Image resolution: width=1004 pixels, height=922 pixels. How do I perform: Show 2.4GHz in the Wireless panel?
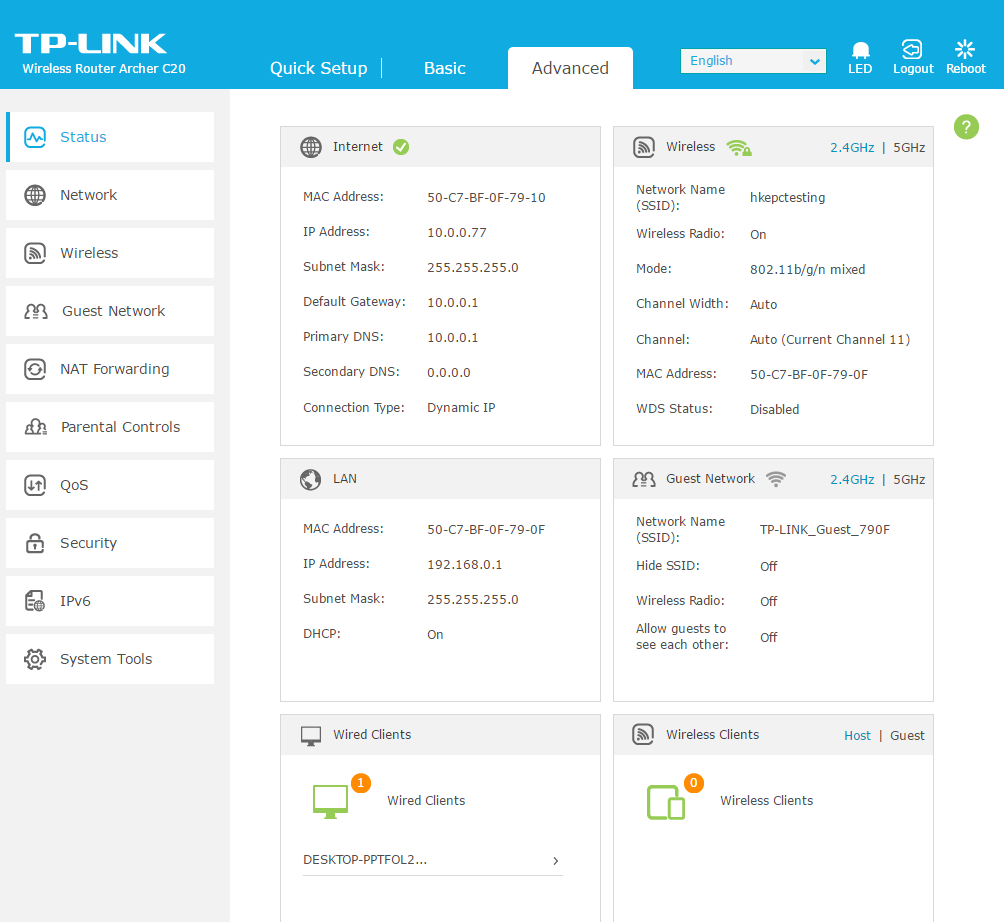[x=852, y=147]
